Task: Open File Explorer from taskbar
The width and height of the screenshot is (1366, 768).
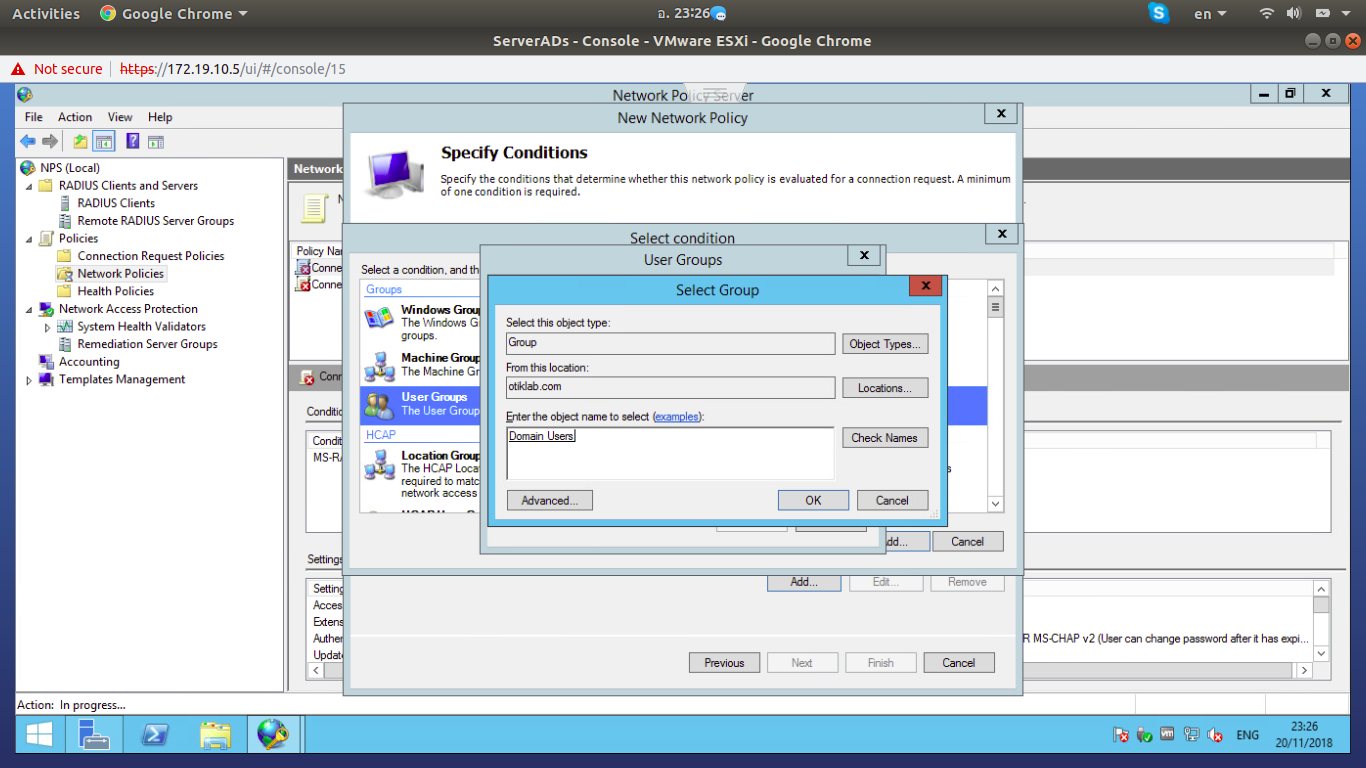Action: pyautogui.click(x=214, y=735)
